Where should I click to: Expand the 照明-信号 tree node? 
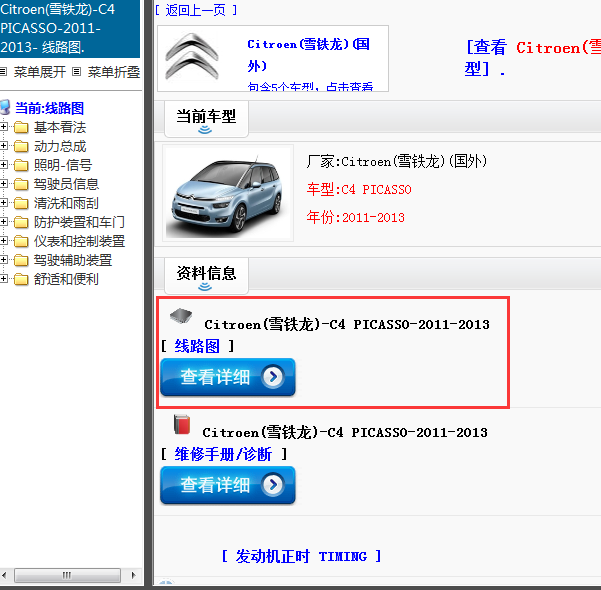(x=3, y=164)
